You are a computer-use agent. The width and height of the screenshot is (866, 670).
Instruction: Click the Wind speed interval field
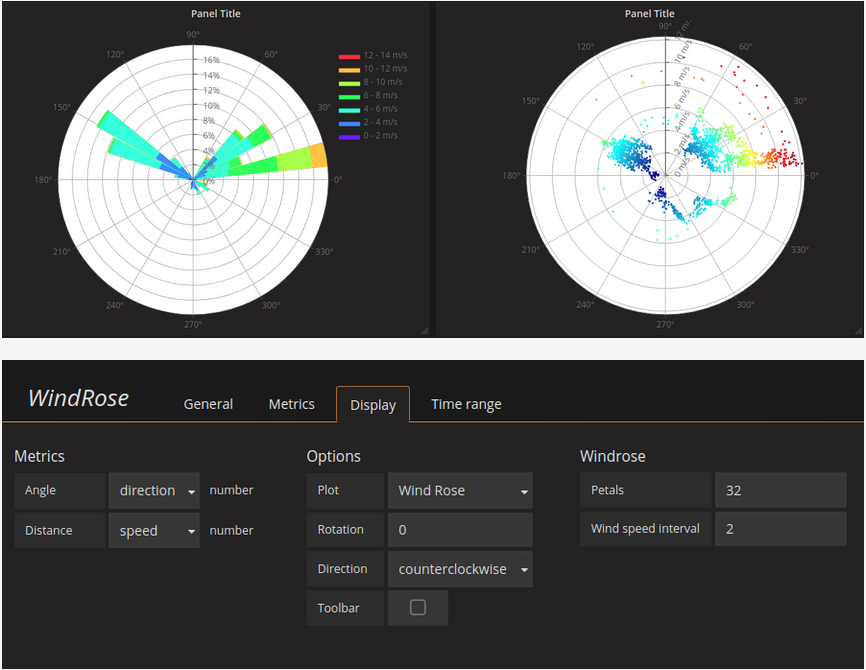tap(780, 529)
